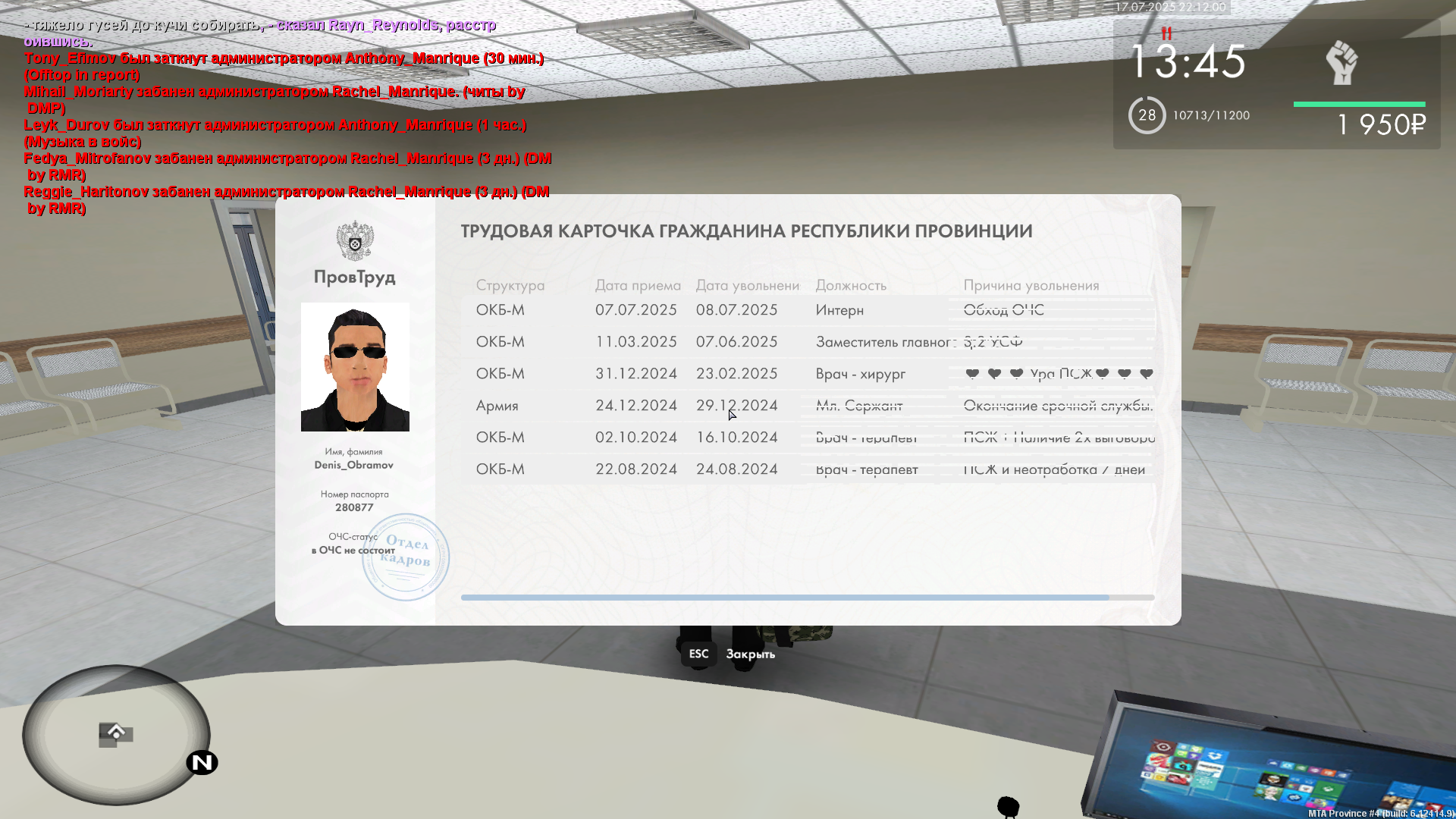Click the 13:45 game clock
The image size is (1456, 819).
[x=1188, y=61]
